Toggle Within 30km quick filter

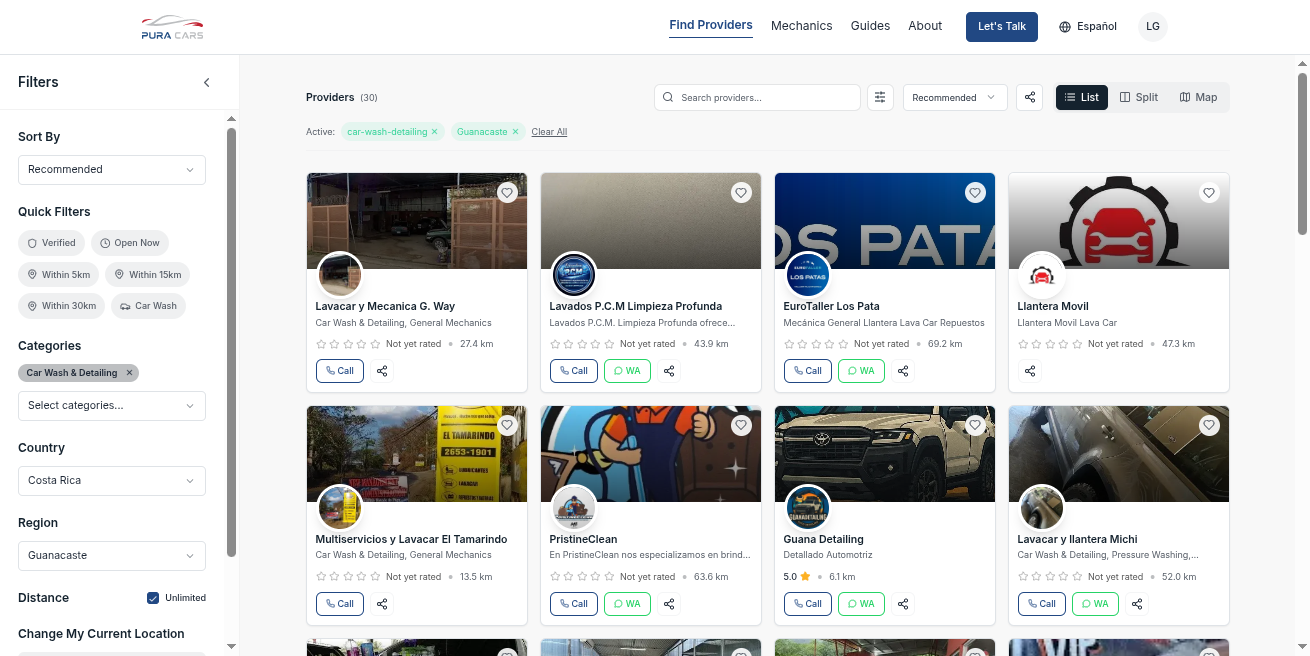62,306
